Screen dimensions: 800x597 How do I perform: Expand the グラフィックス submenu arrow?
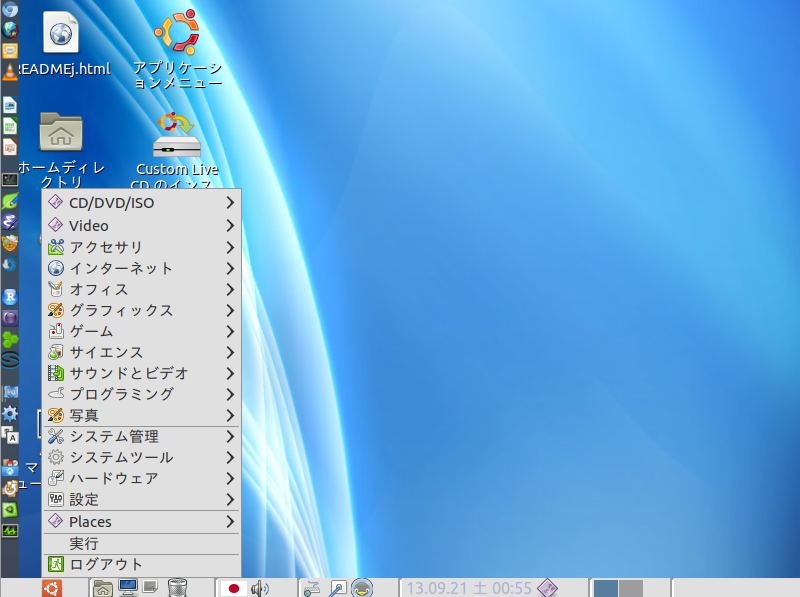pos(230,310)
